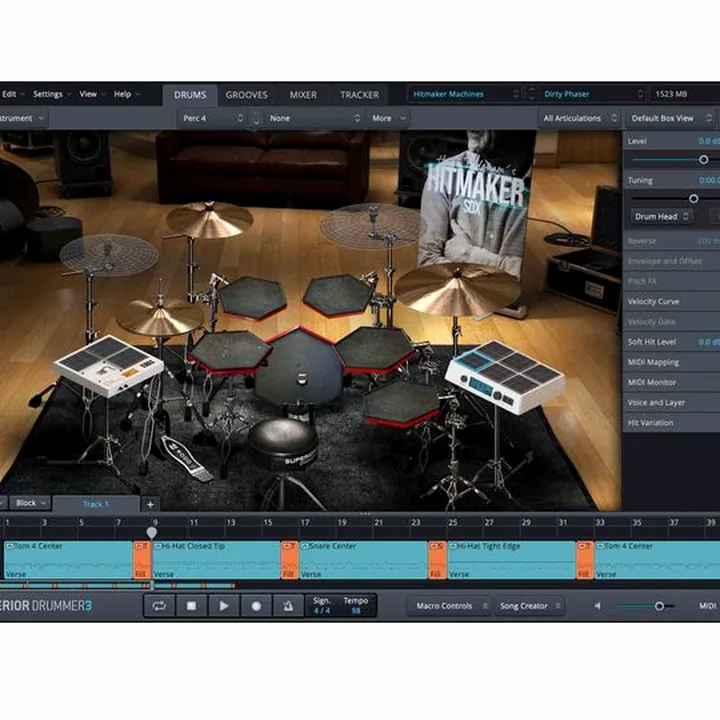Select the Track 1 tab
This screenshot has height=720, width=720.
click(x=96, y=504)
